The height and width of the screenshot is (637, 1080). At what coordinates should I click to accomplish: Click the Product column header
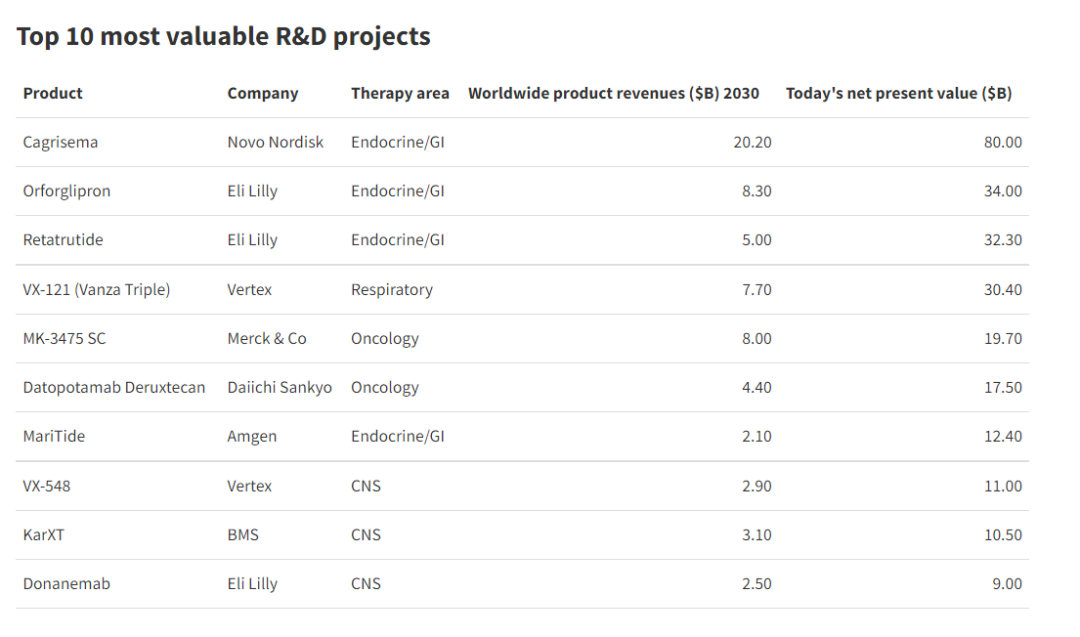(x=53, y=93)
